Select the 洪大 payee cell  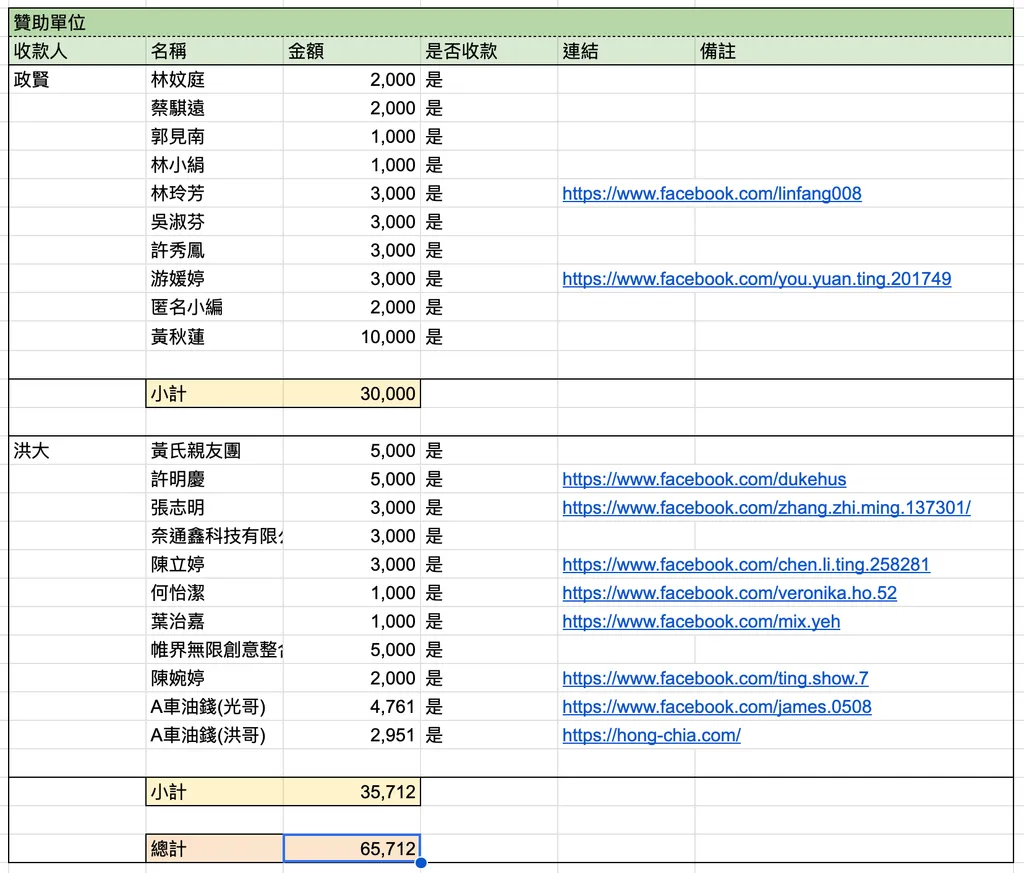(77, 451)
